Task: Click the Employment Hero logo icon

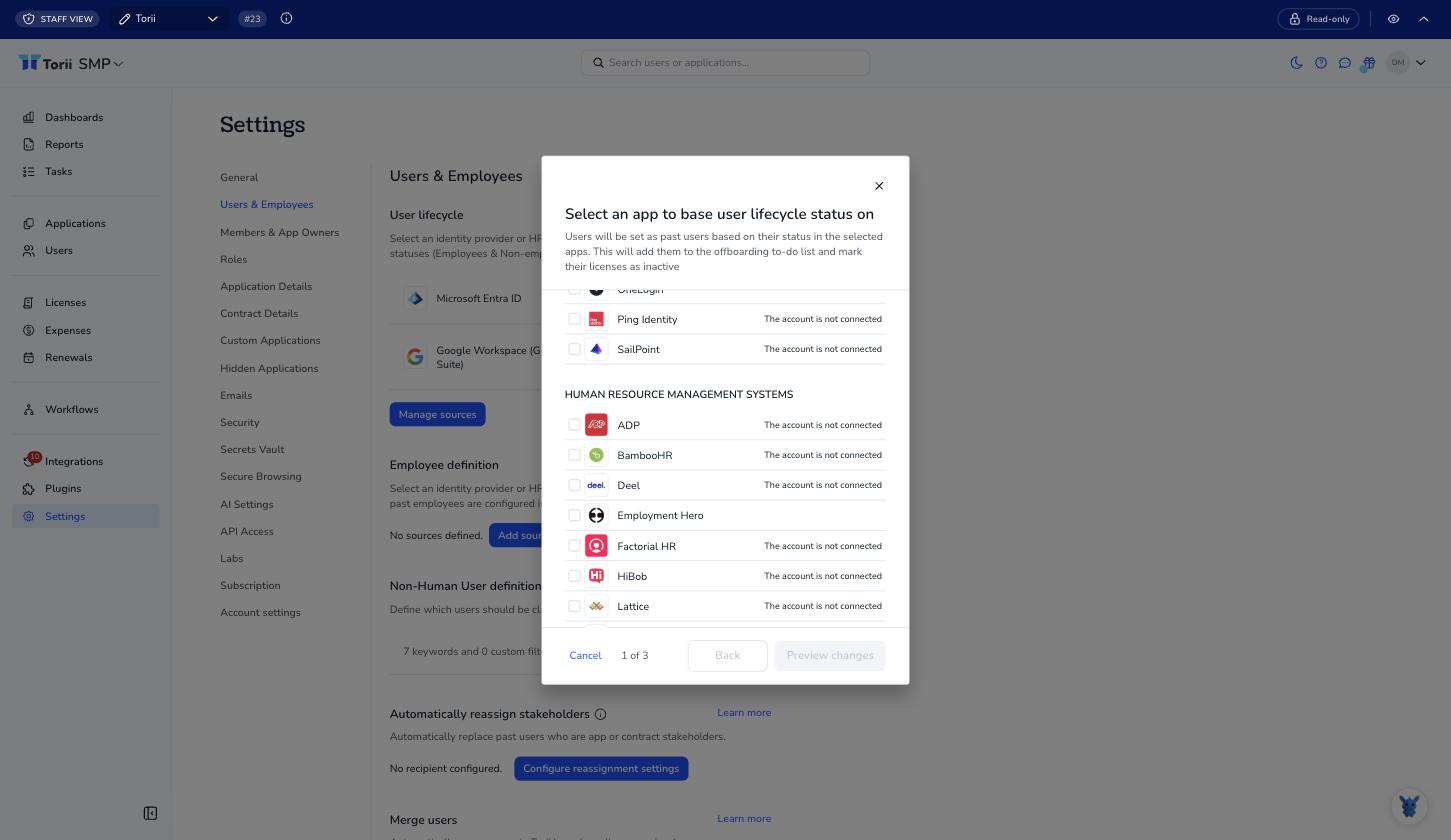Action: click(x=596, y=515)
